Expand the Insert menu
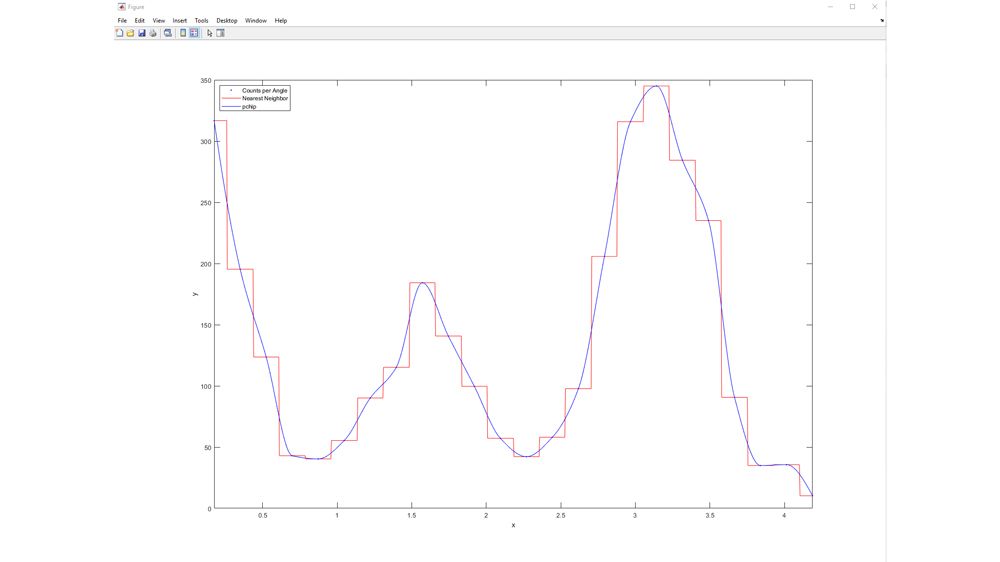Image resolution: width=1000 pixels, height=562 pixels. coord(180,20)
